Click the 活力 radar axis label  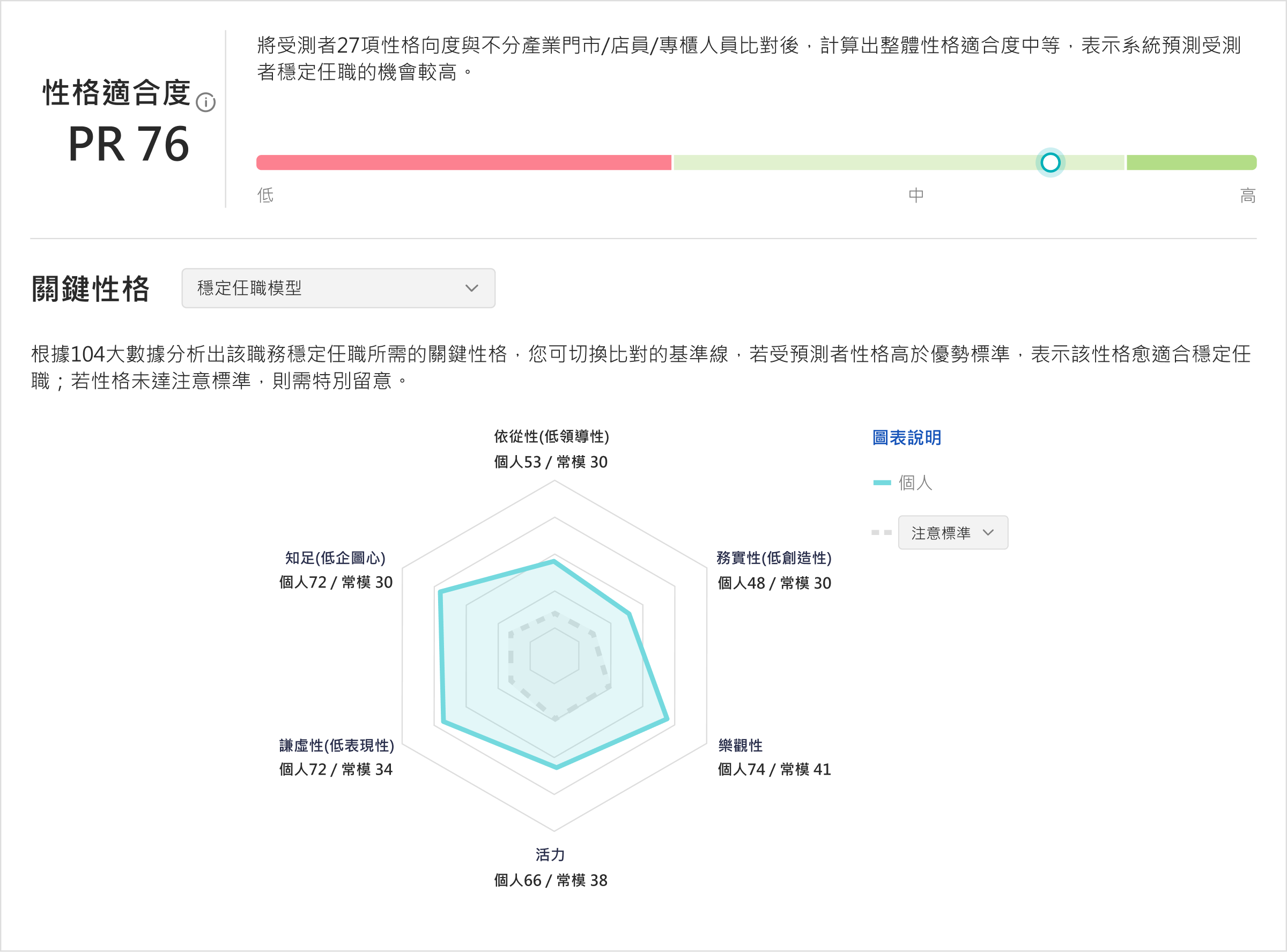(x=550, y=854)
